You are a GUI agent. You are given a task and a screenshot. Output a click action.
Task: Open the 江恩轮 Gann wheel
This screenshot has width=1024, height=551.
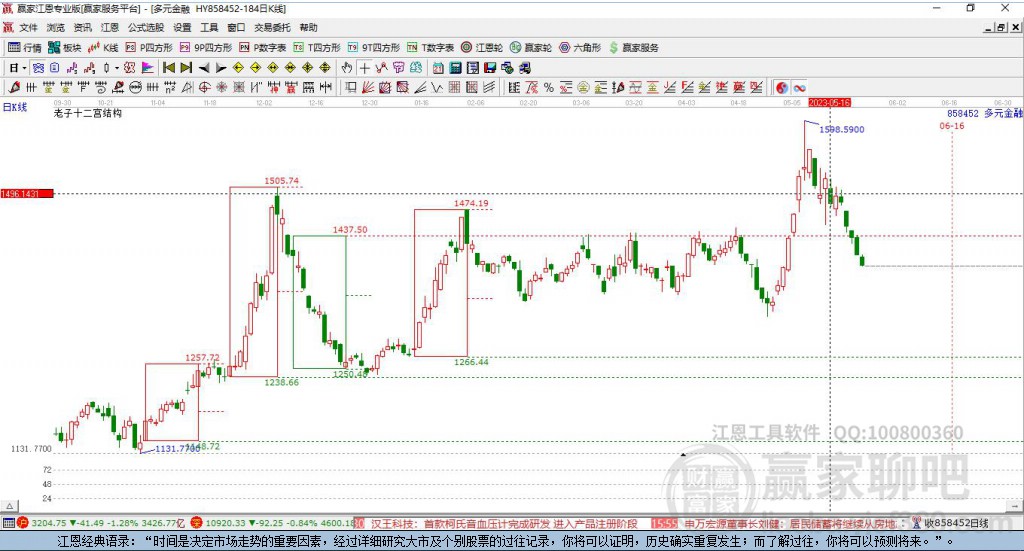click(x=482, y=48)
